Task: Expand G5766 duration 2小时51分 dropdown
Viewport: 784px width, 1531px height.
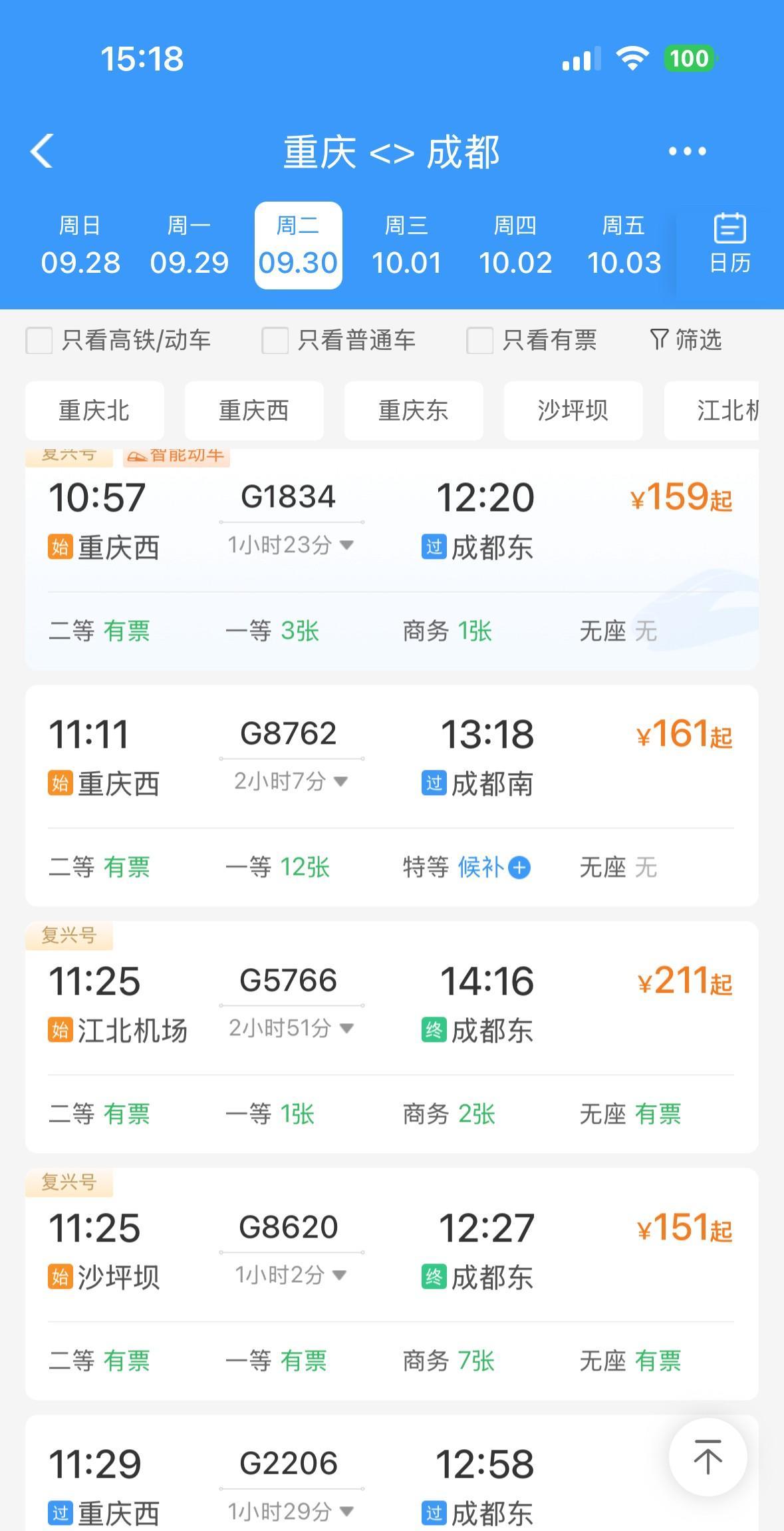Action: click(291, 1028)
